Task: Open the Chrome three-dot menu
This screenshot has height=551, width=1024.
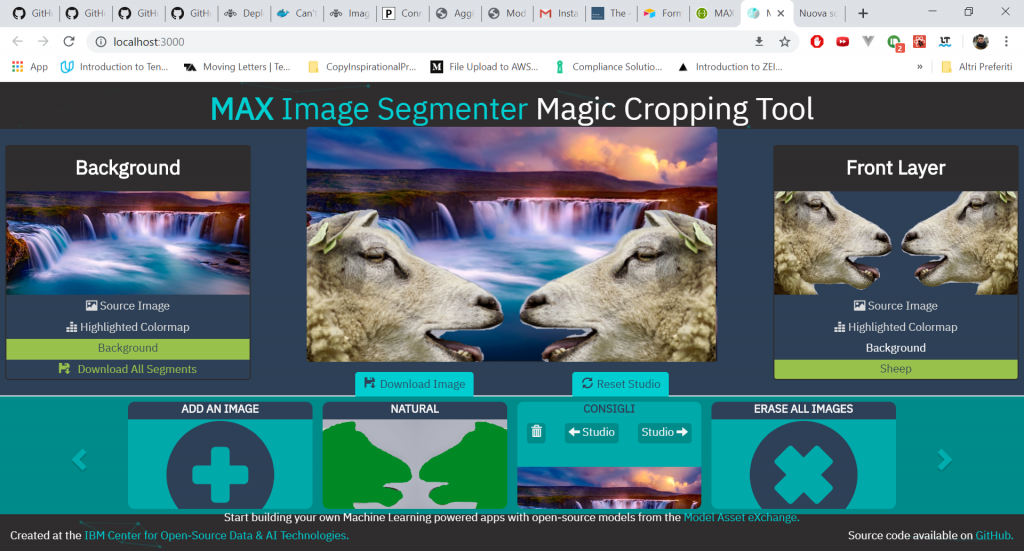Action: coord(1006,42)
